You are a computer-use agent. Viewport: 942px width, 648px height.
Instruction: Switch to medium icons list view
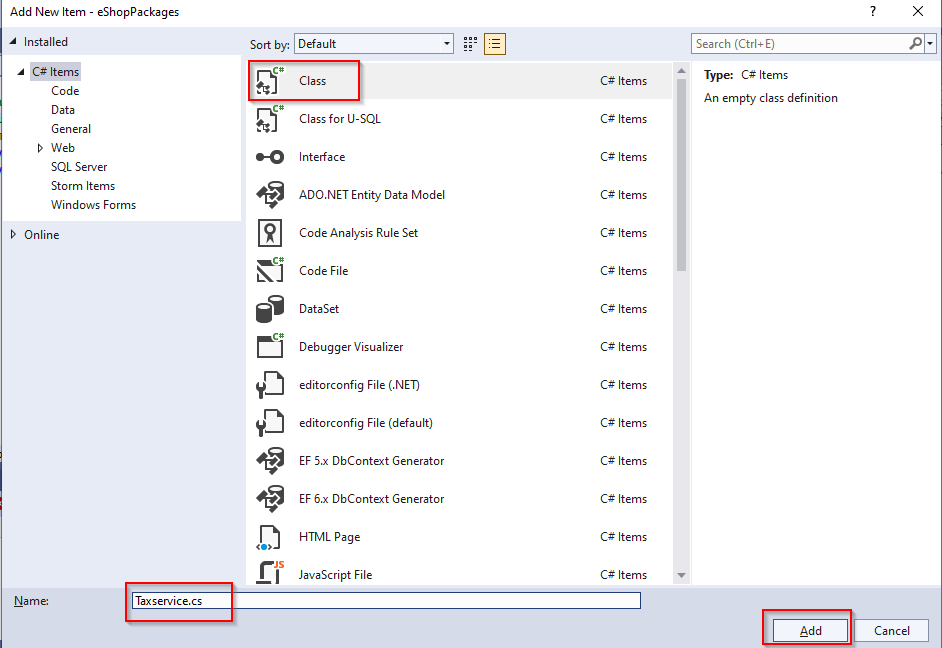pyautogui.click(x=494, y=44)
